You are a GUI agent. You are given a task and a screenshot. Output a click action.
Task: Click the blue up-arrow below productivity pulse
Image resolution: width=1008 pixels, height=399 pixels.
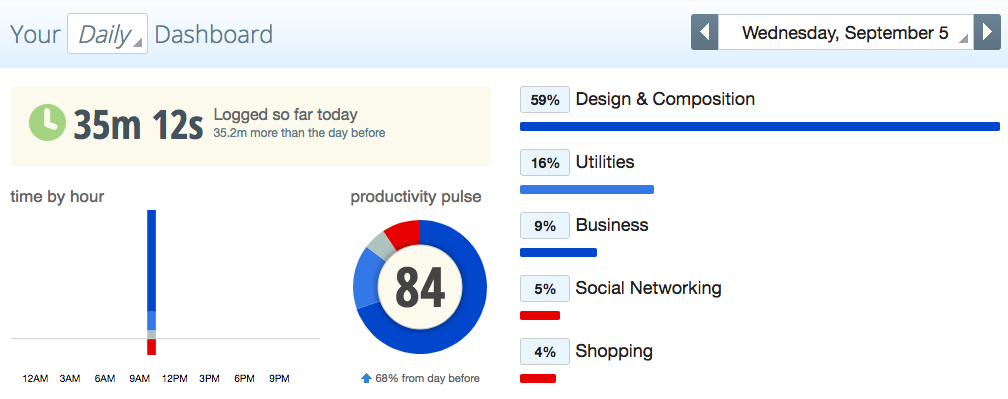(366, 378)
